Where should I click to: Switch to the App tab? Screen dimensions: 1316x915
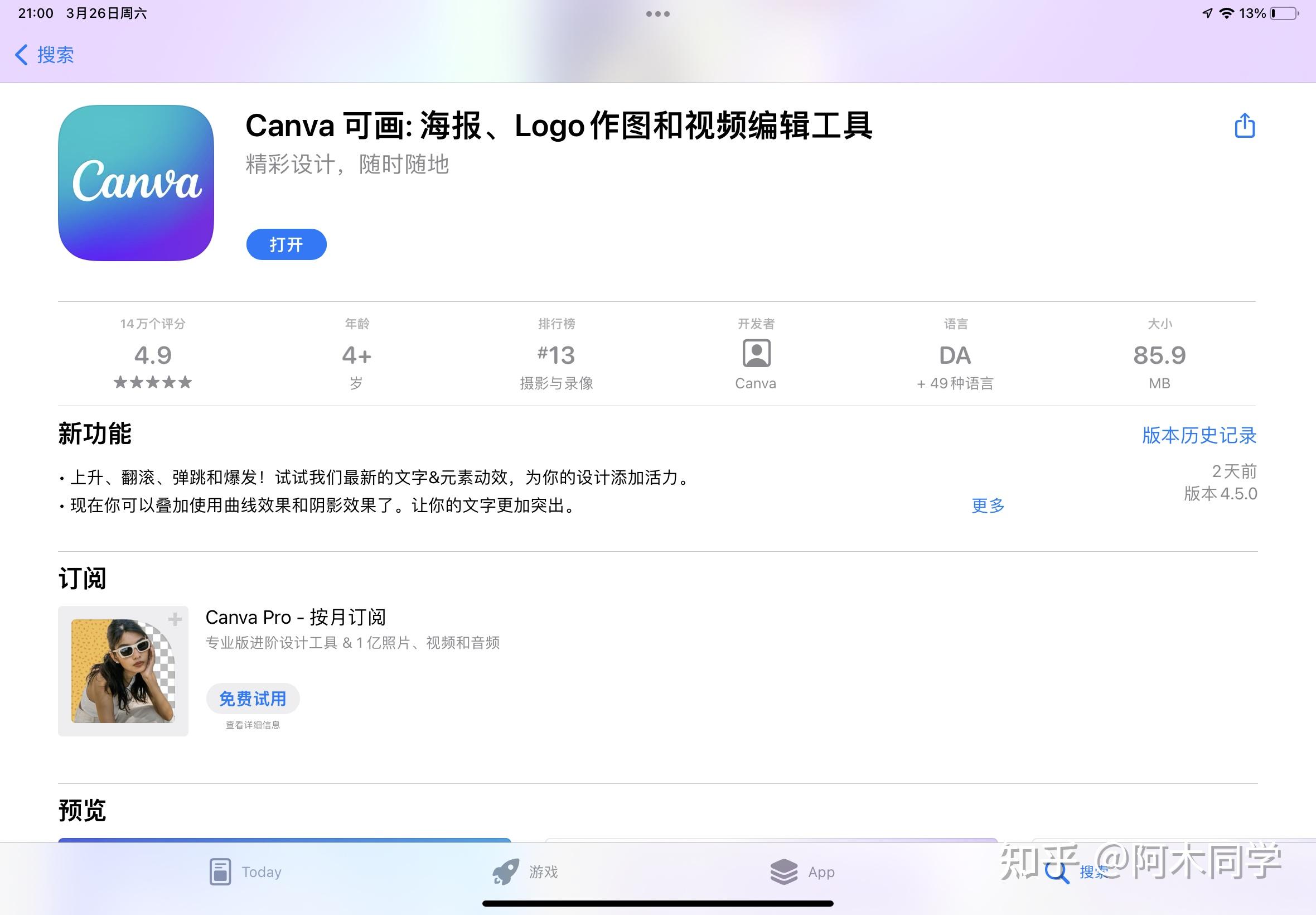pyautogui.click(x=802, y=872)
